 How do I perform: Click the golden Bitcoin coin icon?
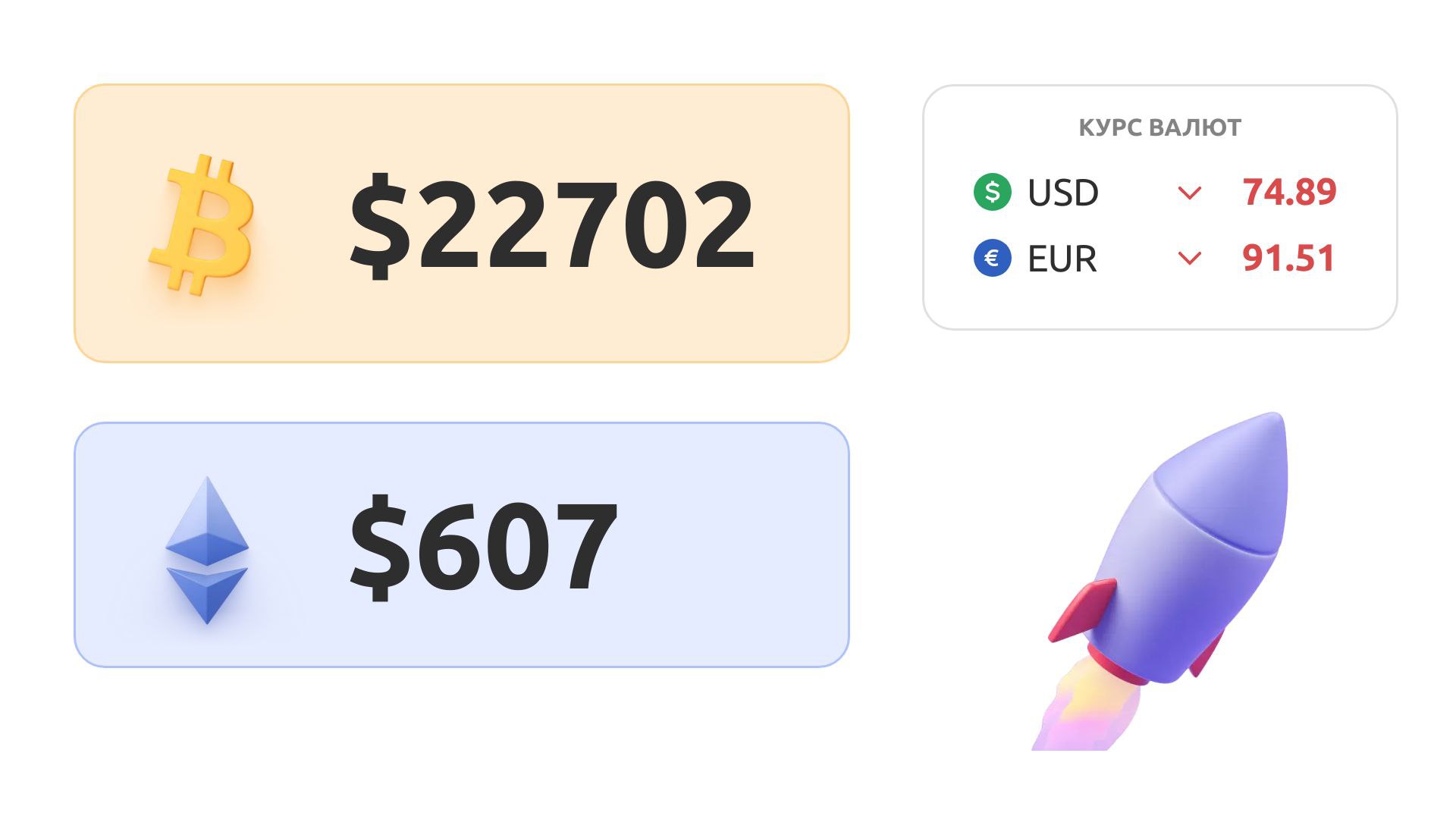201,224
